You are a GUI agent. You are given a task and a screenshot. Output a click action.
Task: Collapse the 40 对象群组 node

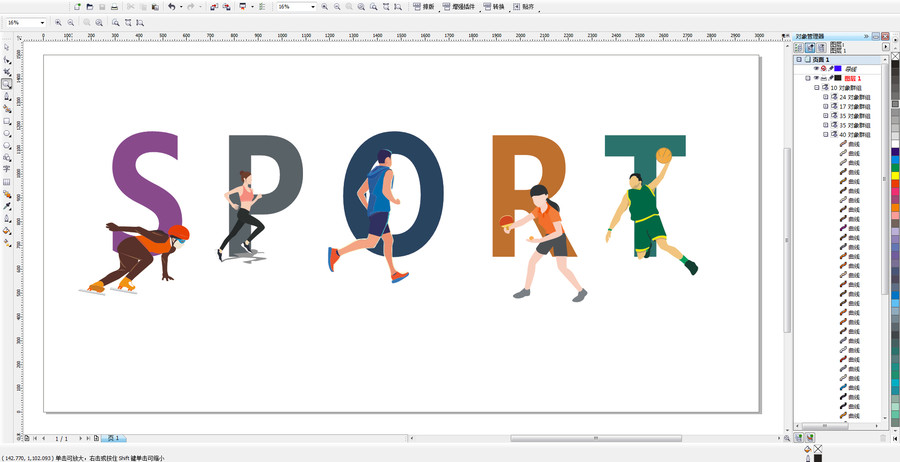point(826,134)
